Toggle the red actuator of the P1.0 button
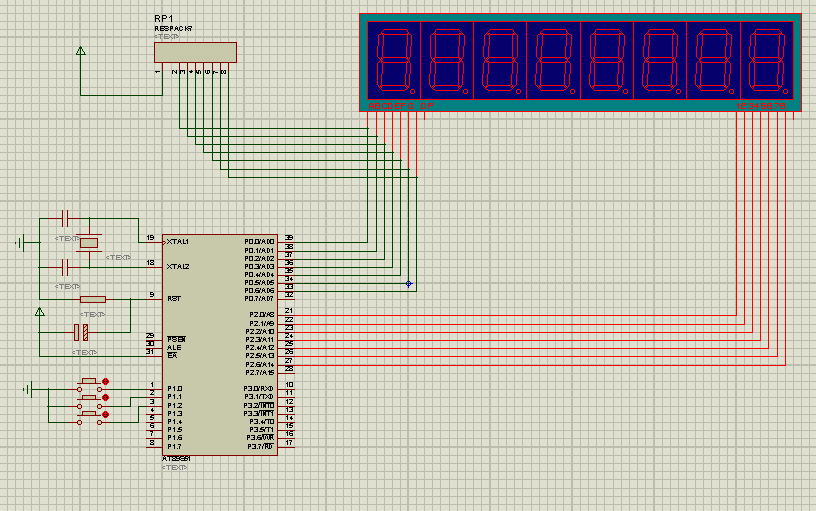Viewport: 816px width, 511px height. [106, 381]
